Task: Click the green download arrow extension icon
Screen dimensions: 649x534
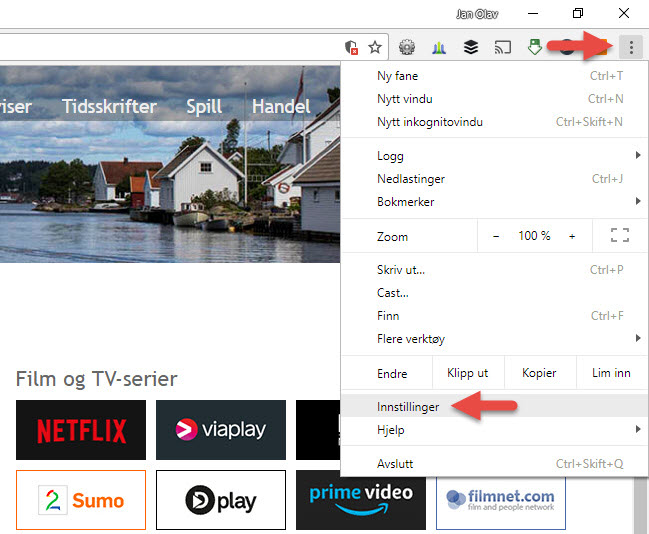Action: [535, 47]
